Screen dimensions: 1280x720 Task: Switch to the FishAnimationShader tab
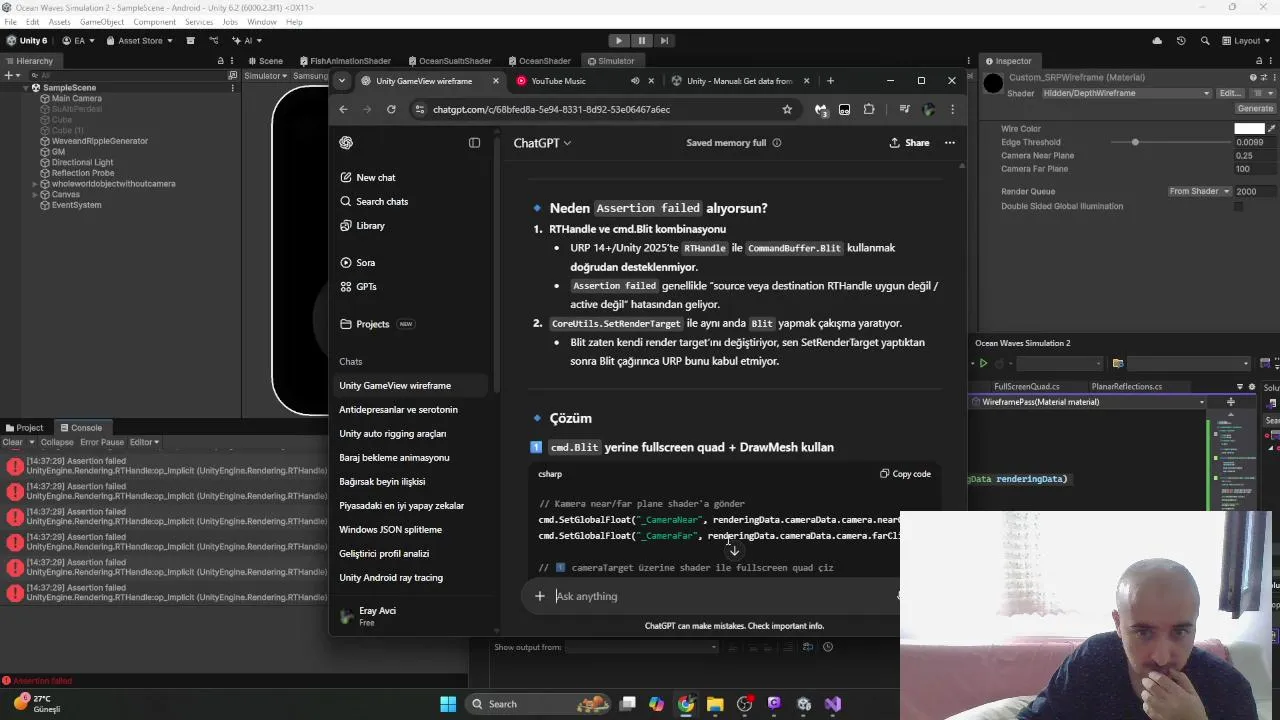[x=344, y=61]
